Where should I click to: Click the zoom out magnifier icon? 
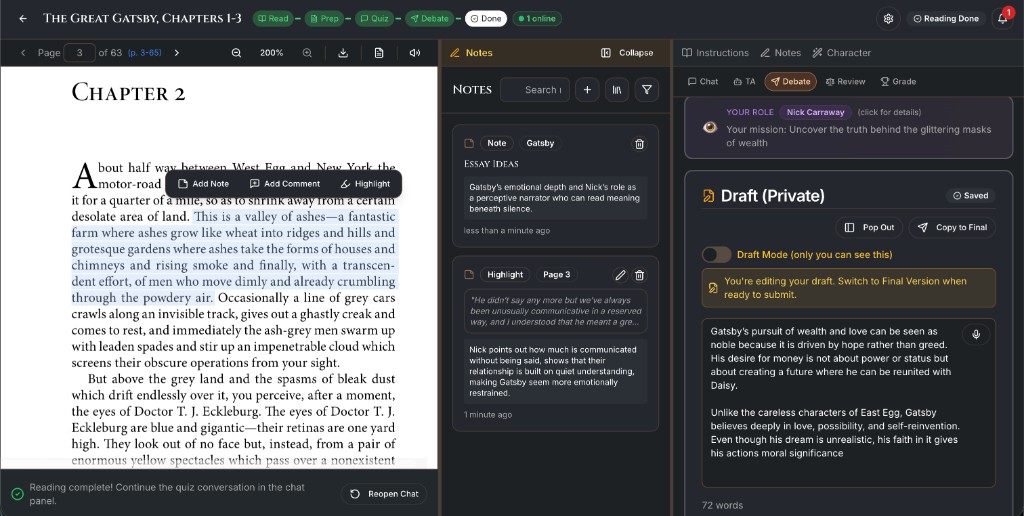236,53
